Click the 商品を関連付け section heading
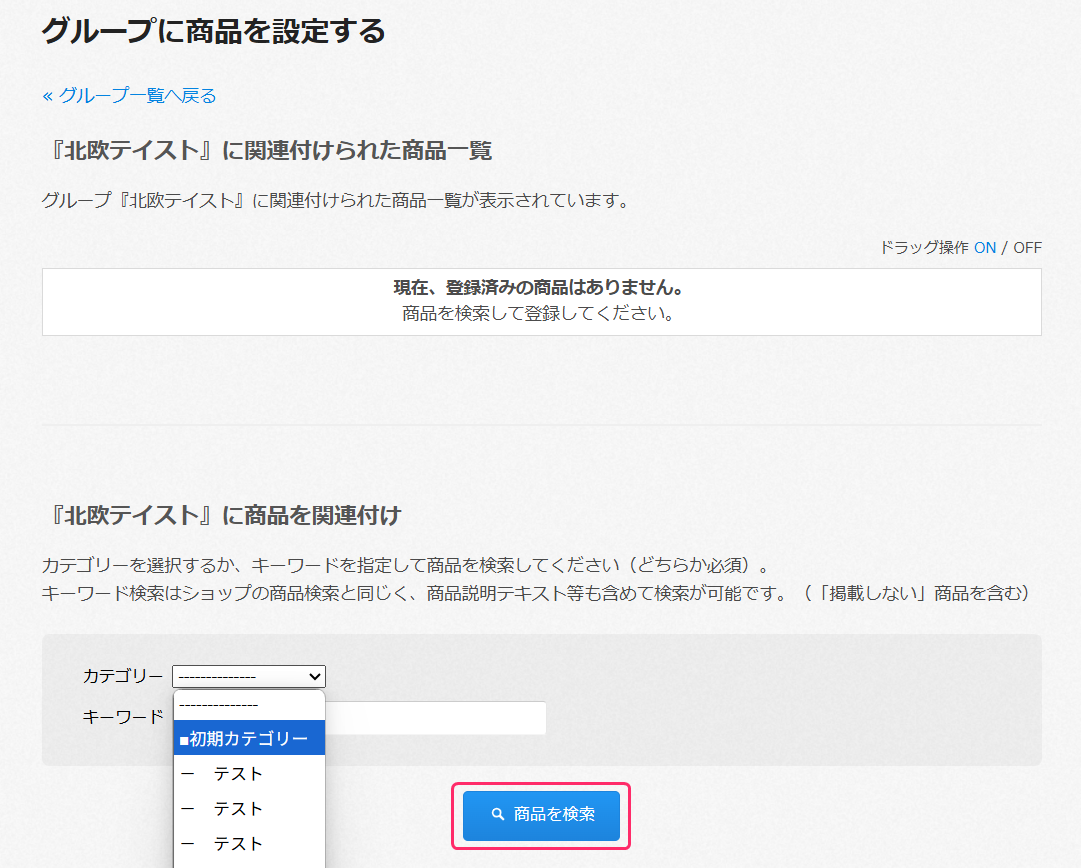This screenshot has width=1081, height=868. point(221,516)
